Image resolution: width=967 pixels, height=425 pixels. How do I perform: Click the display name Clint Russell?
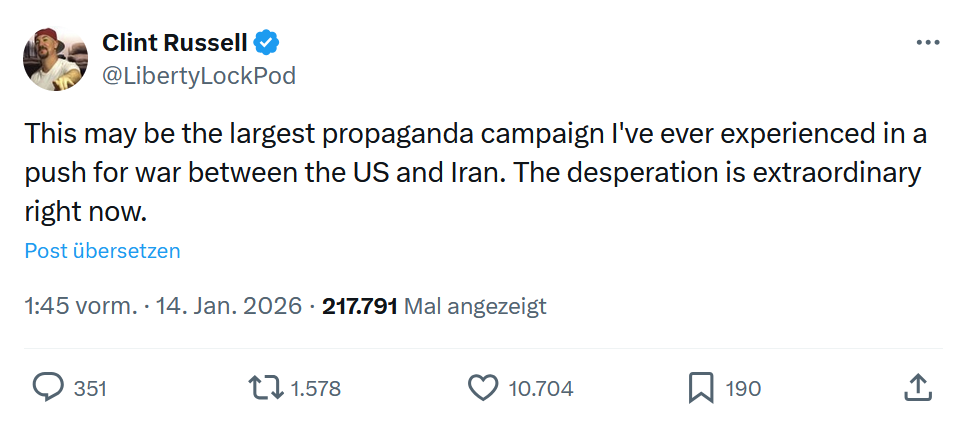pos(174,42)
